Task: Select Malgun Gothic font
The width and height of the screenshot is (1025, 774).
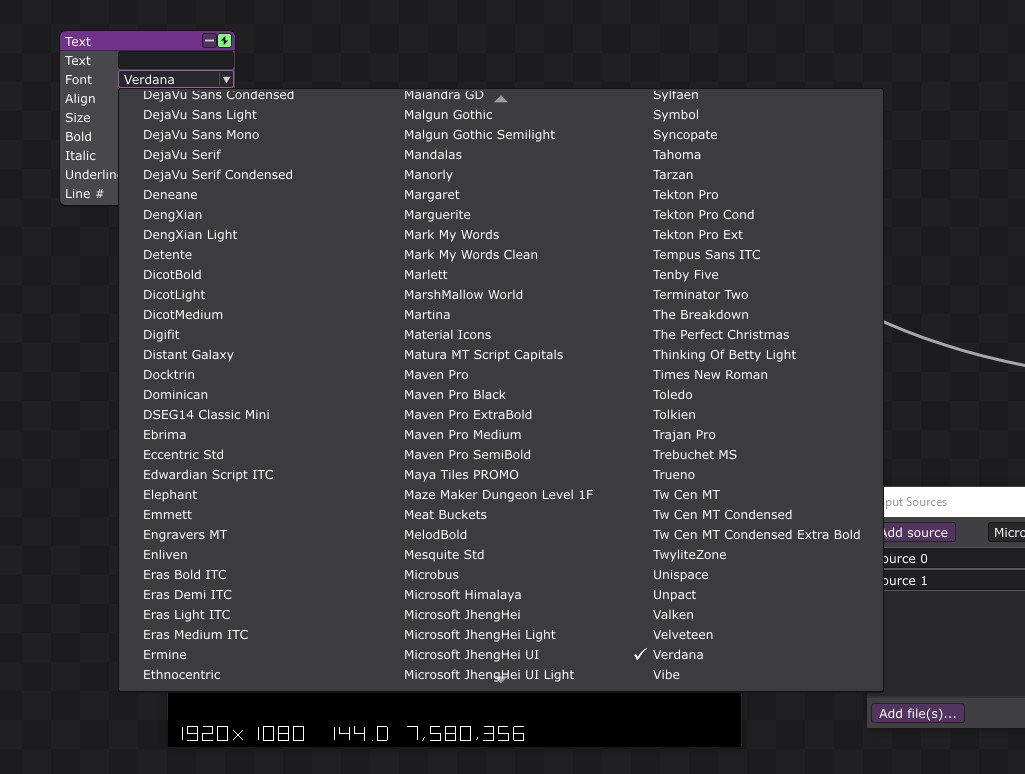Action: point(448,114)
